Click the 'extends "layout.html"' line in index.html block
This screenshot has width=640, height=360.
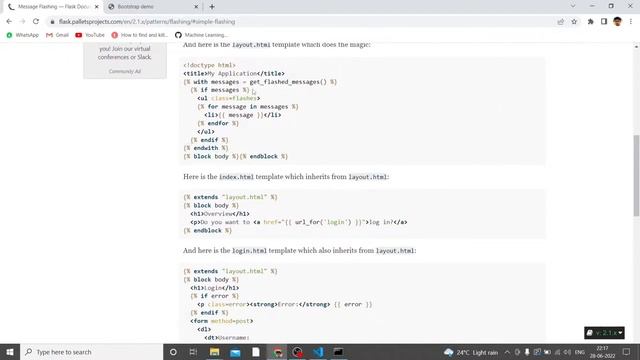coord(230,197)
